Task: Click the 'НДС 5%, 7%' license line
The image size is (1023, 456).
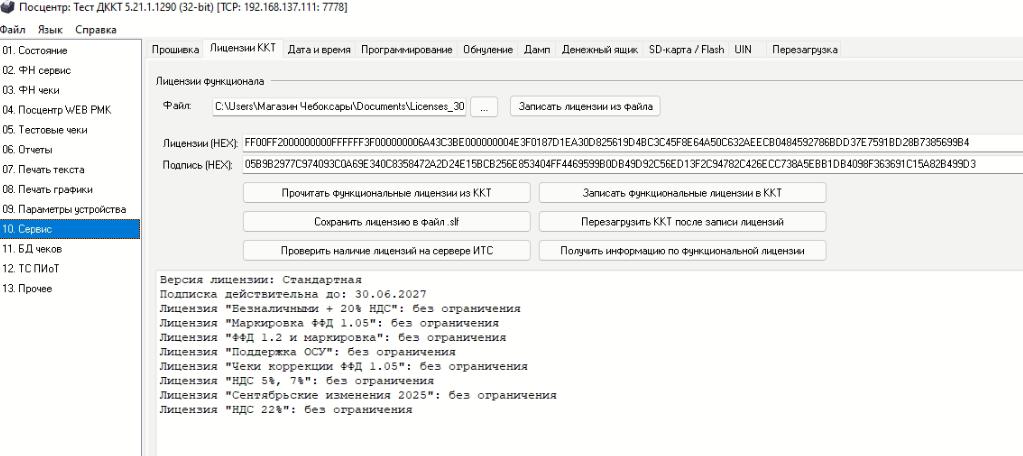Action: pos(296,380)
